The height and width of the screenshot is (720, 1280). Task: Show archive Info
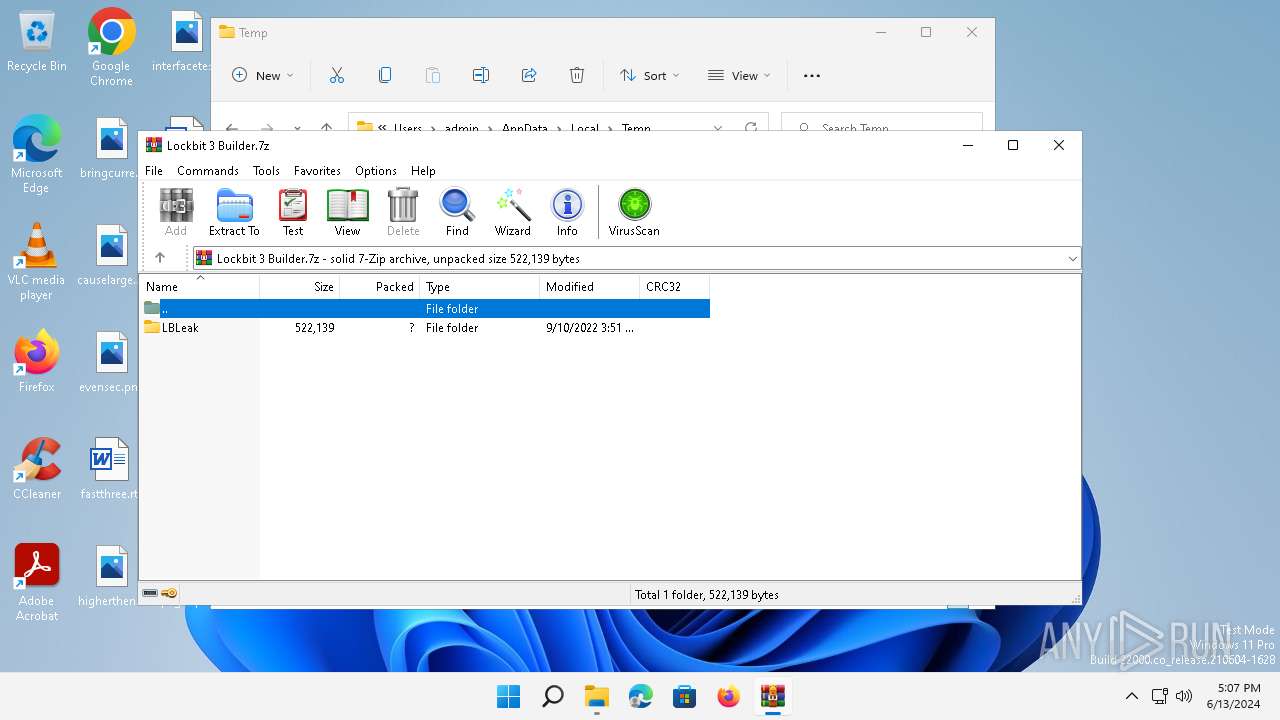tap(567, 212)
